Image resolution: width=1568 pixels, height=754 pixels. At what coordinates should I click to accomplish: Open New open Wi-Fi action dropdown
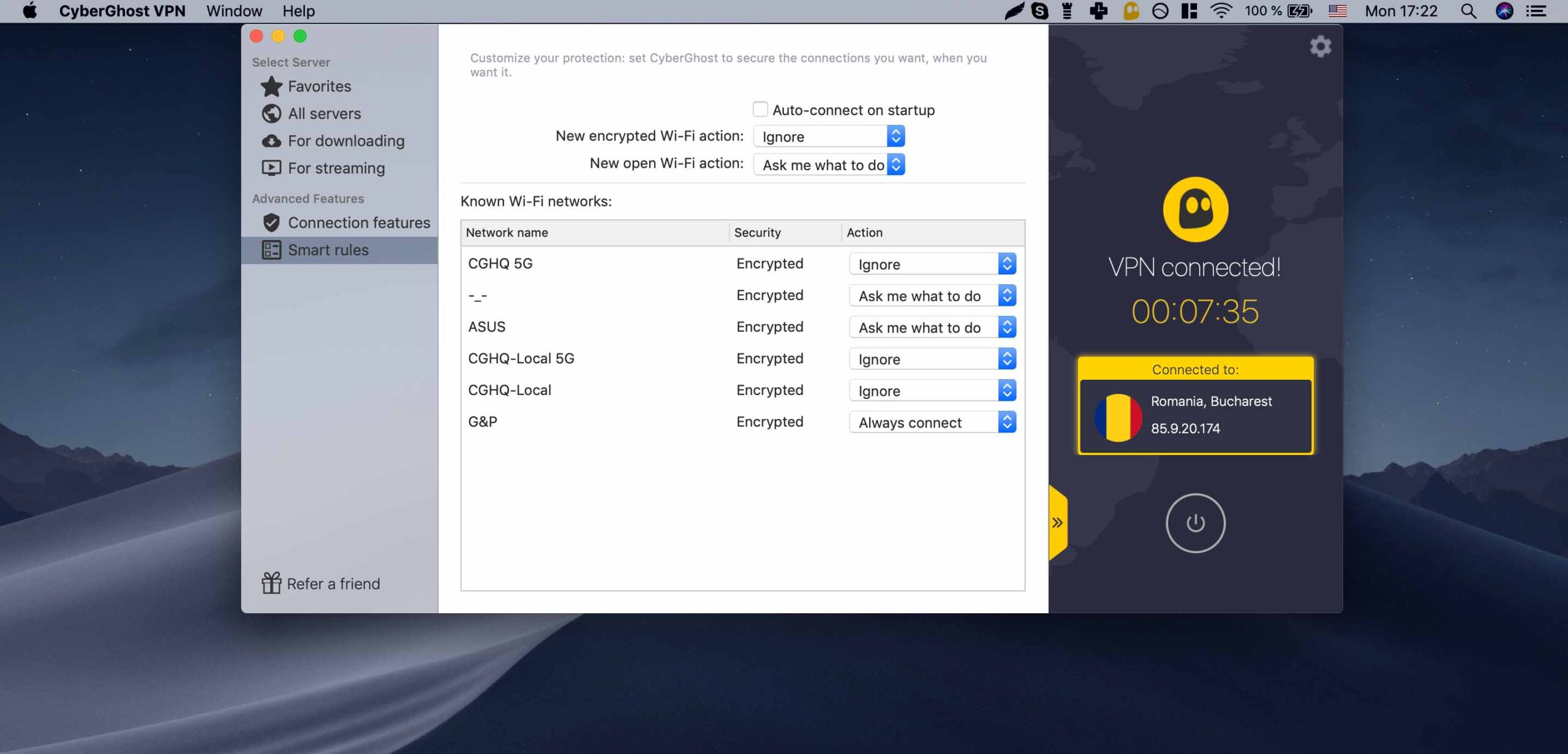[x=829, y=165]
